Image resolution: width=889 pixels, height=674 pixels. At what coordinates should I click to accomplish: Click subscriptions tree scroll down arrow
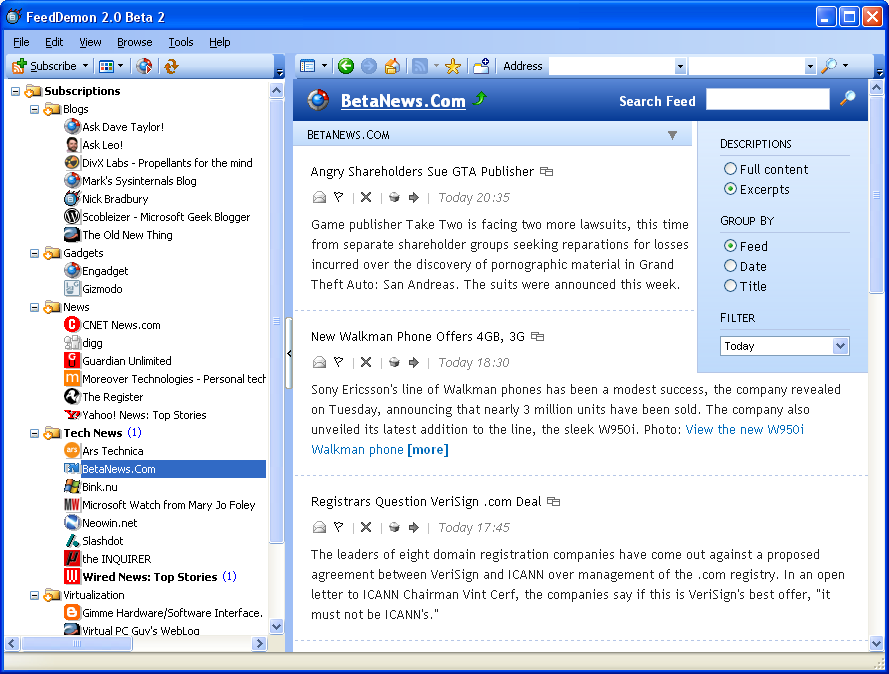coord(276,626)
